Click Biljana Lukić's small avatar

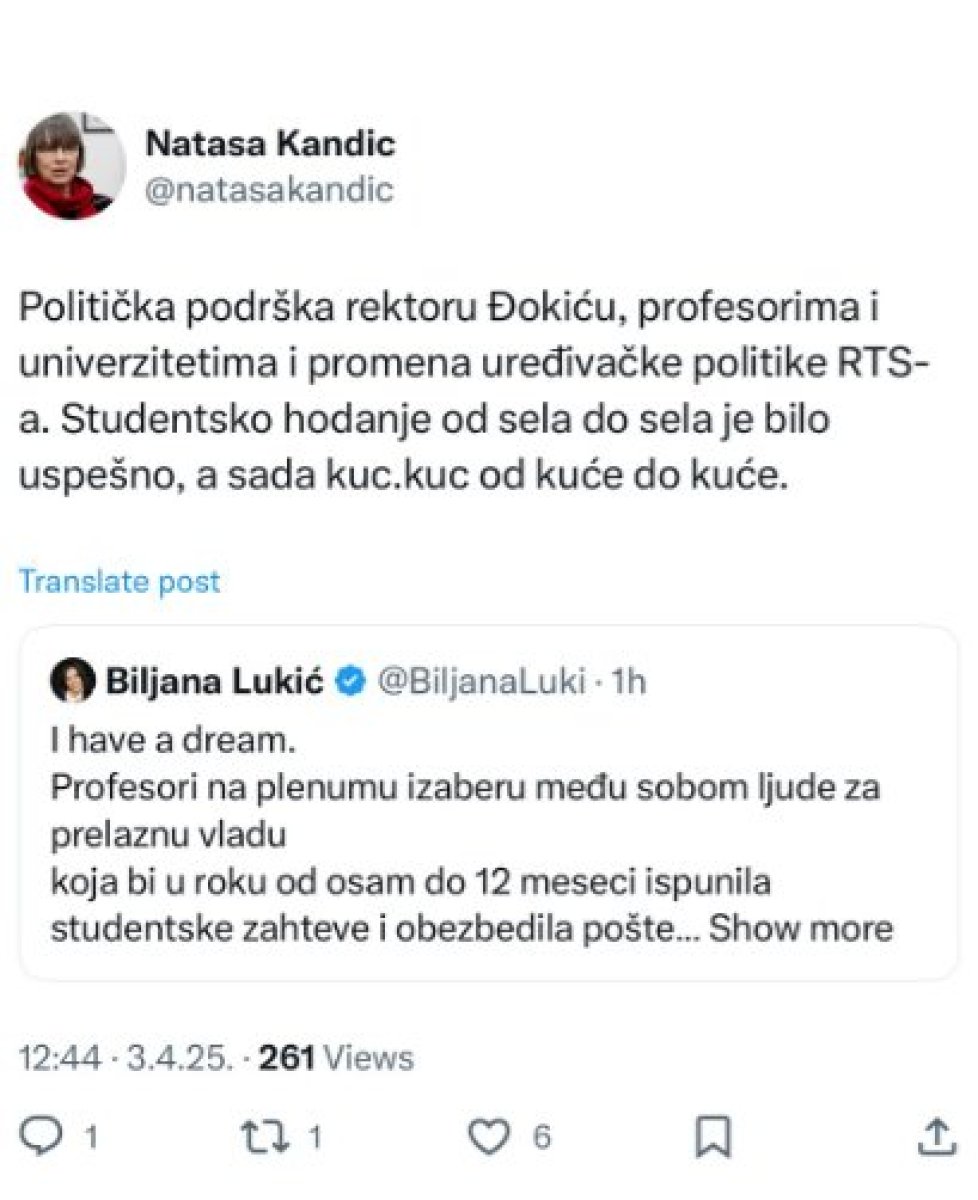(72, 682)
